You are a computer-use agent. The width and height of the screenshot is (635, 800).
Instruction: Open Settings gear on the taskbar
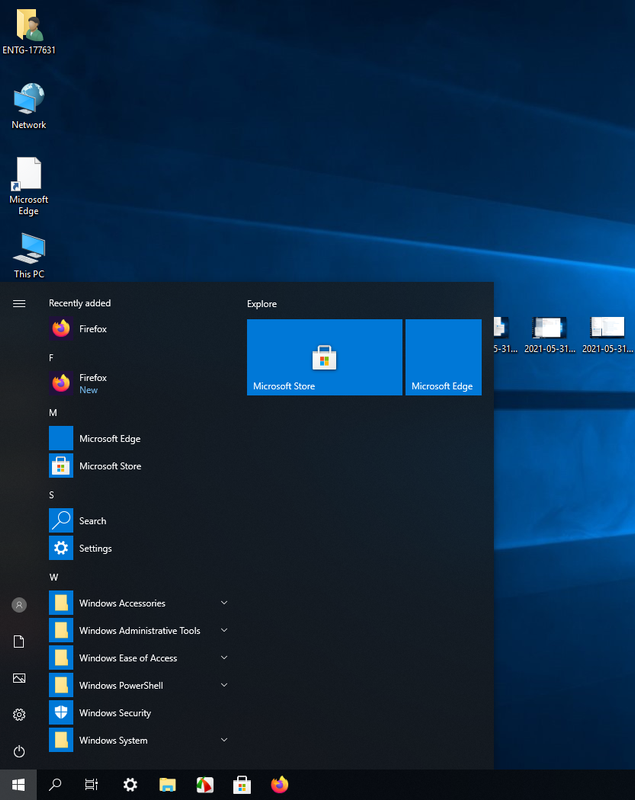130,785
